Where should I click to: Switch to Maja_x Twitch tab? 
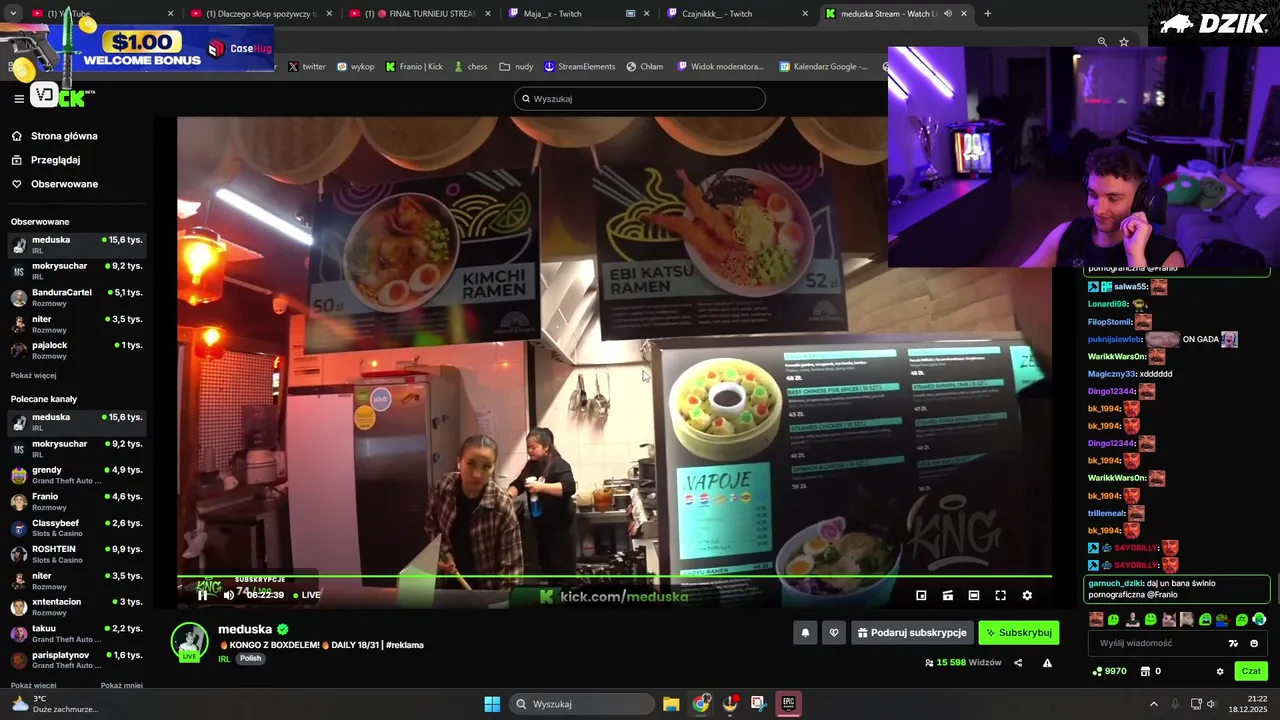click(578, 14)
